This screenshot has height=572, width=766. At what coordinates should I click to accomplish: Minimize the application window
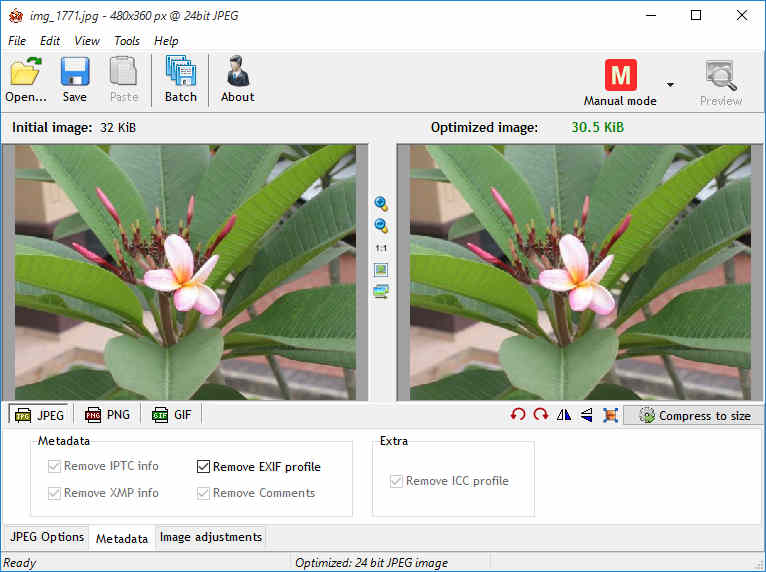[651, 15]
